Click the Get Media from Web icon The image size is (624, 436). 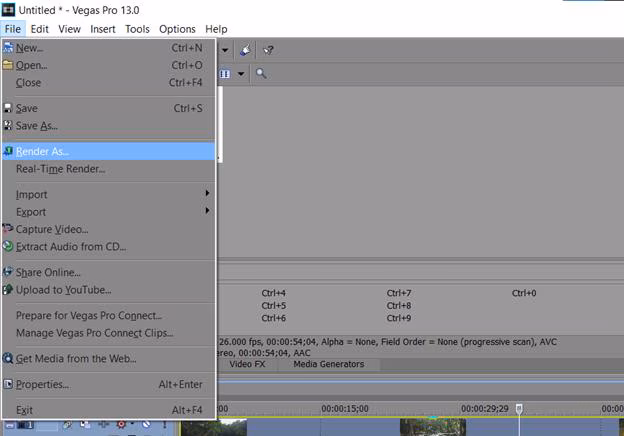click(8, 358)
